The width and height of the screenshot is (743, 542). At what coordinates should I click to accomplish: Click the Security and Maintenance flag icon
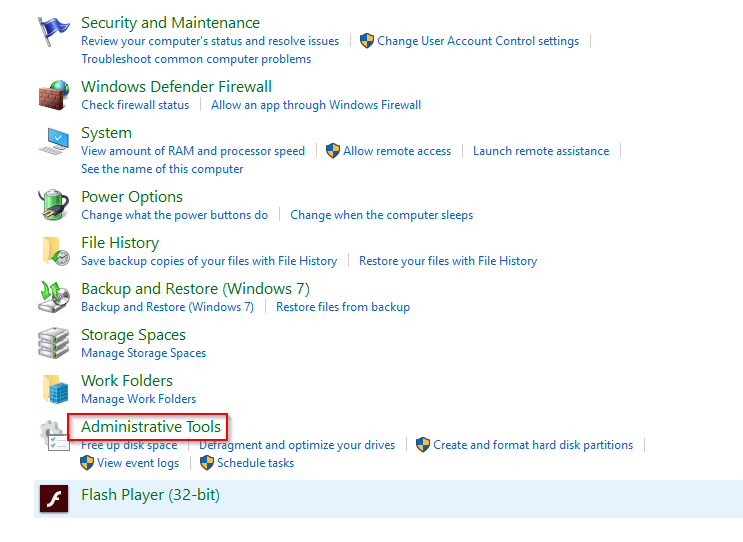click(x=54, y=32)
